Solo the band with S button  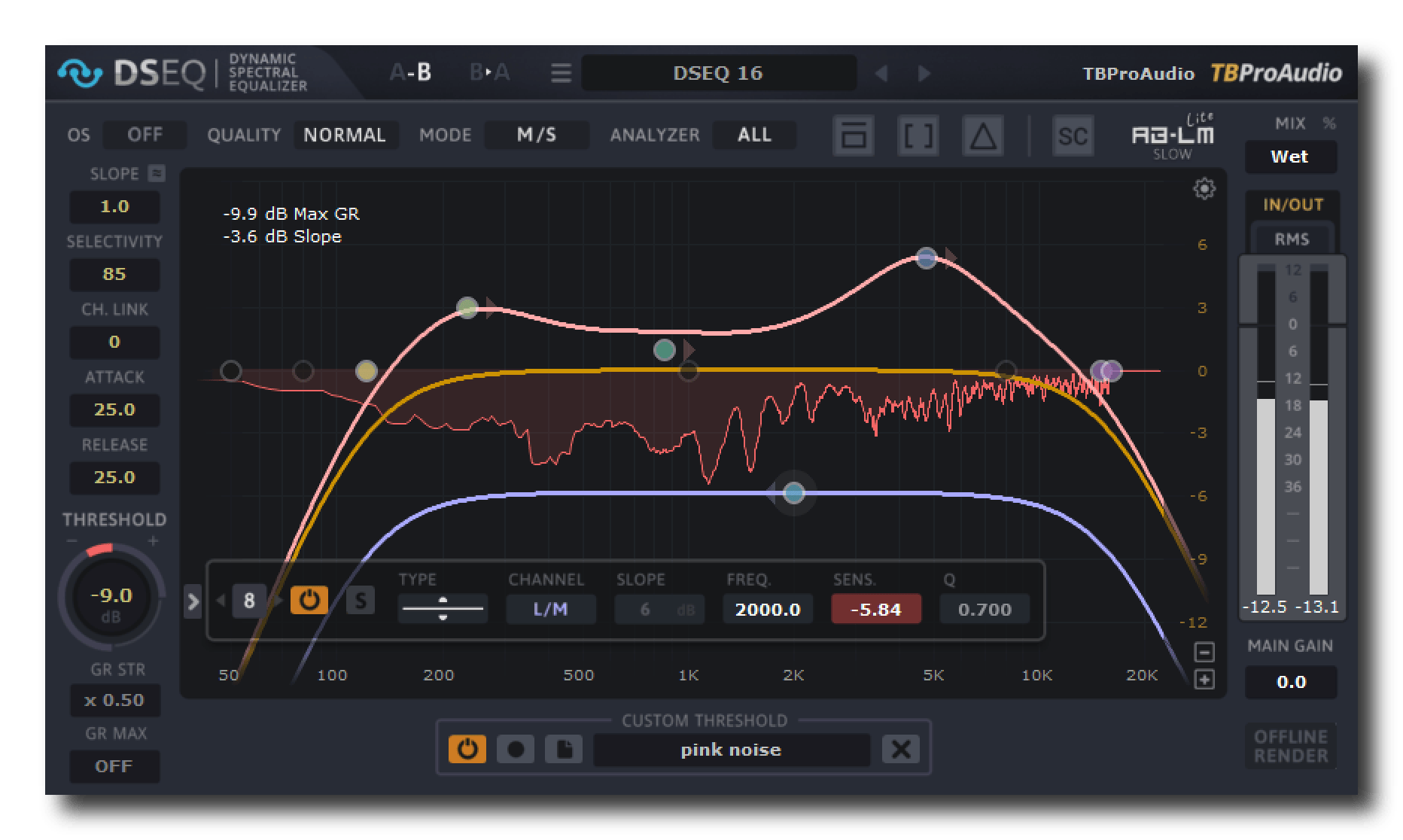361,601
